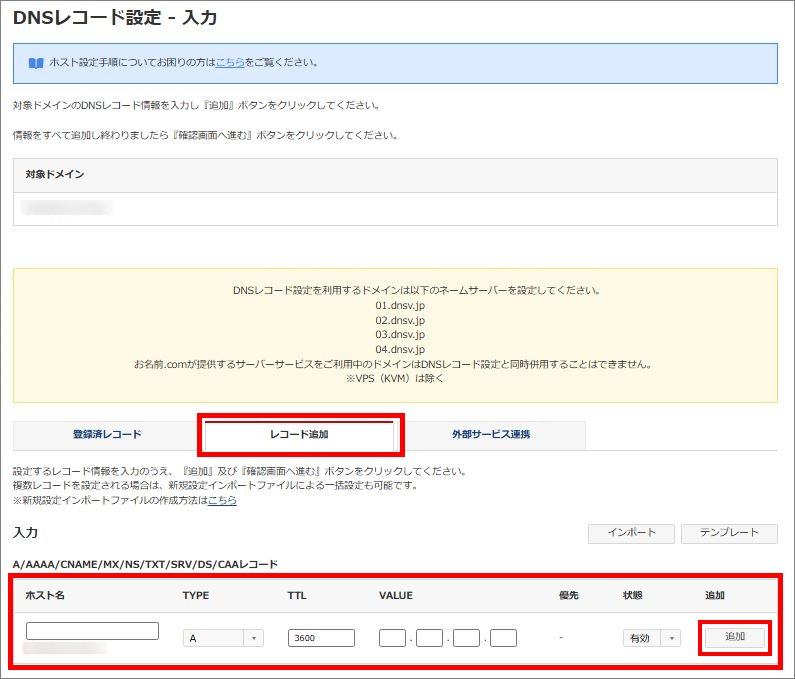The image size is (795, 679).
Task: Open the 状態 combo box showing 有効
Action: 652,638
